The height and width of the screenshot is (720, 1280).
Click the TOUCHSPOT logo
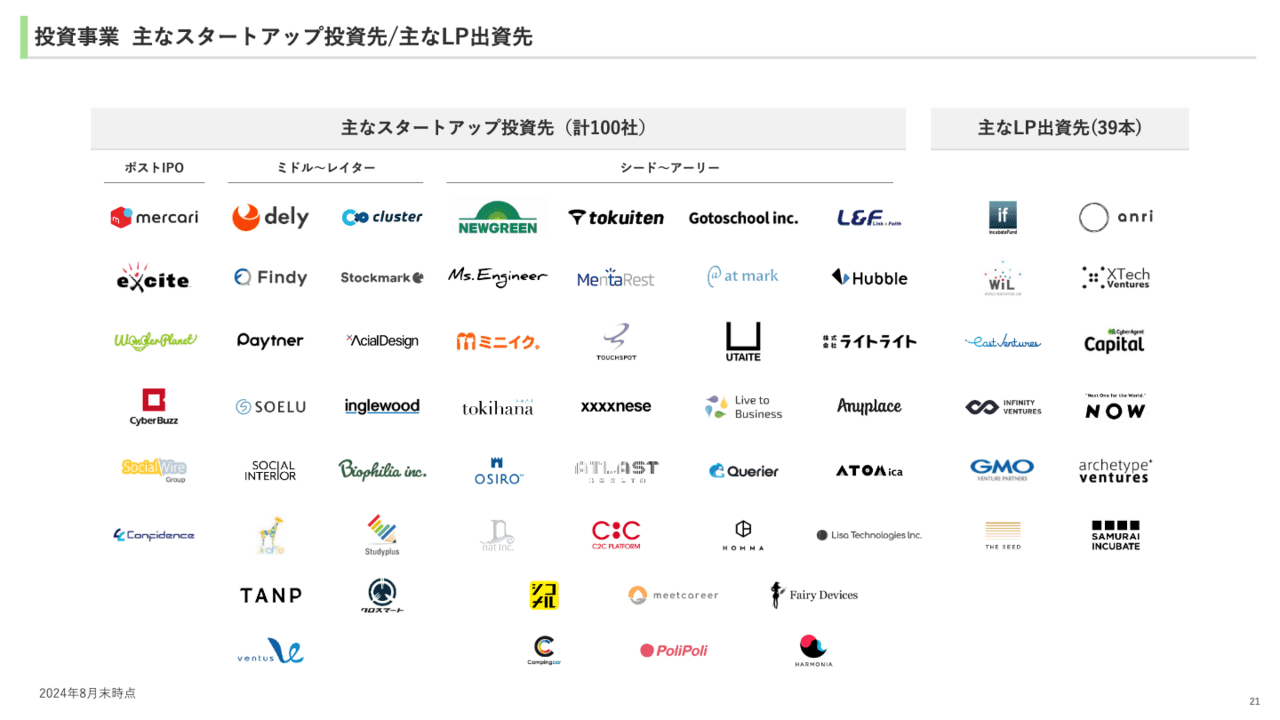(616, 341)
